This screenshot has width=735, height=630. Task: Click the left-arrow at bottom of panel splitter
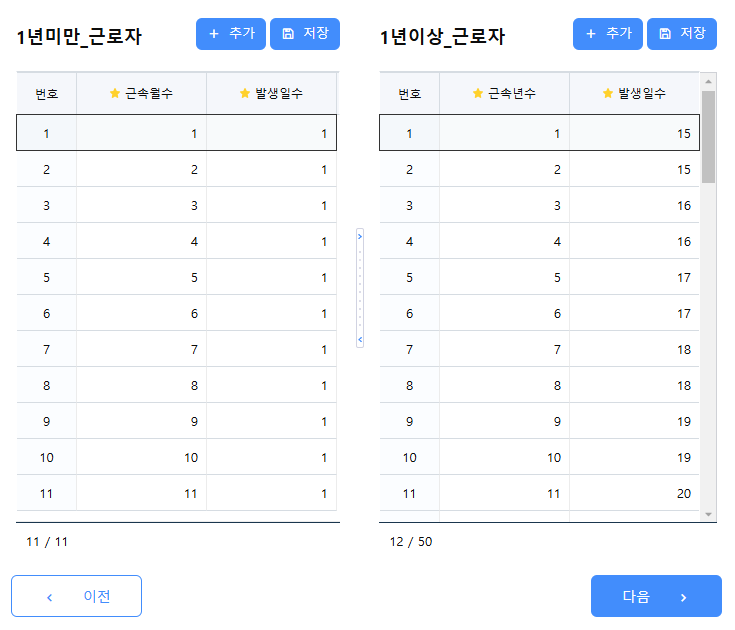click(x=360, y=341)
